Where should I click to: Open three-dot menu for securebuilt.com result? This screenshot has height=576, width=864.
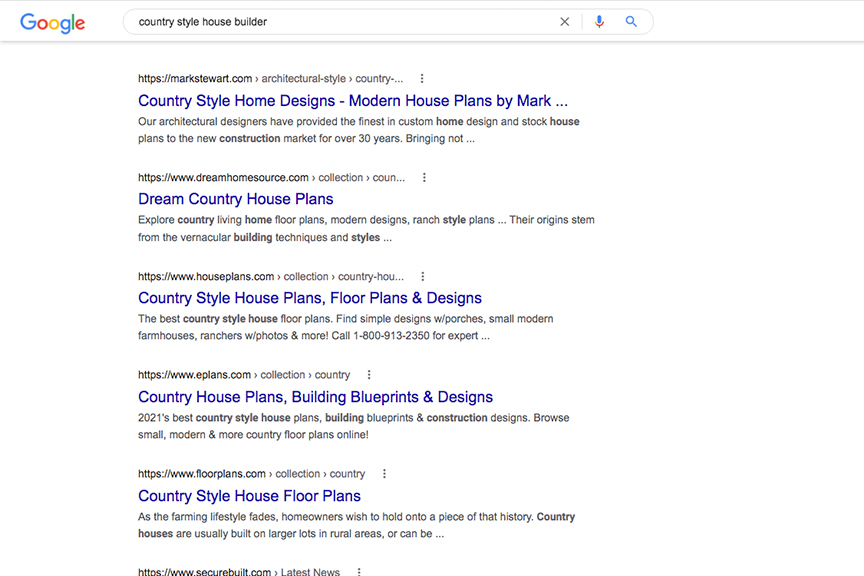359,572
